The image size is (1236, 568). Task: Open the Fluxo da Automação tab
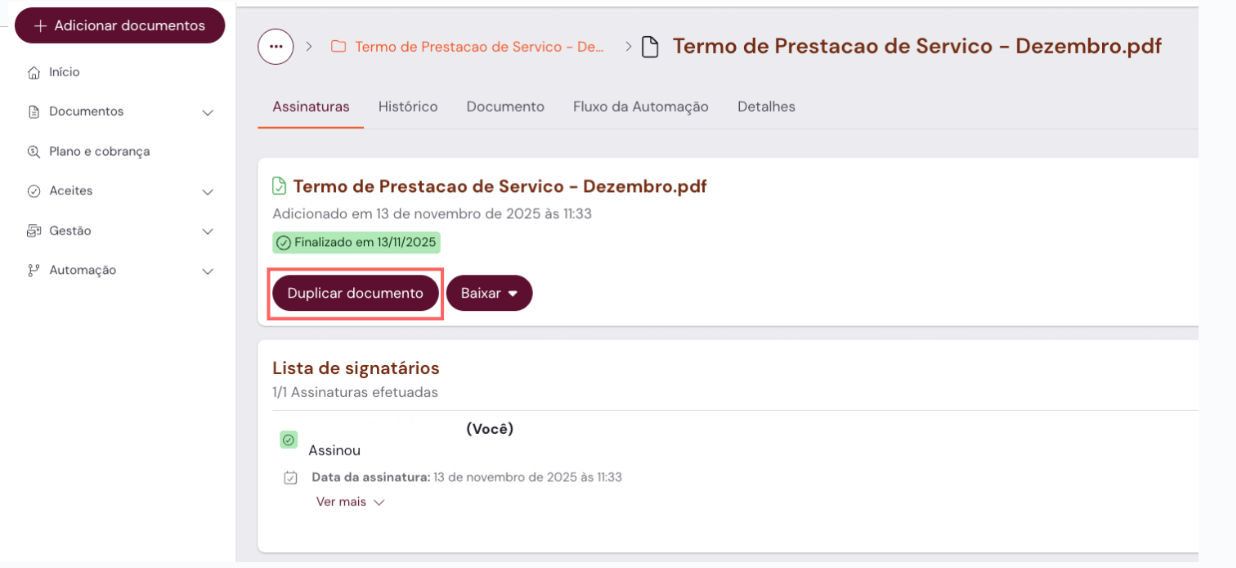click(640, 107)
